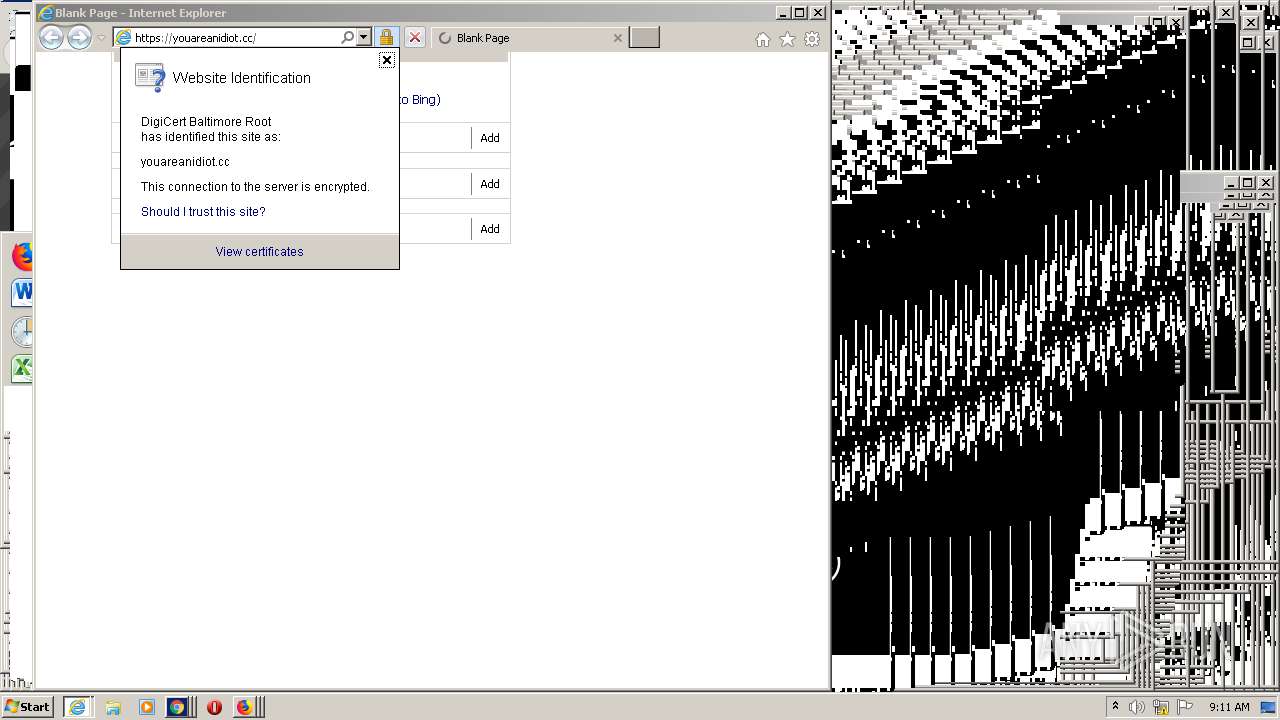This screenshot has width=1280, height=720.
Task: Open the volume speaker tray icon
Action: coord(1138,707)
